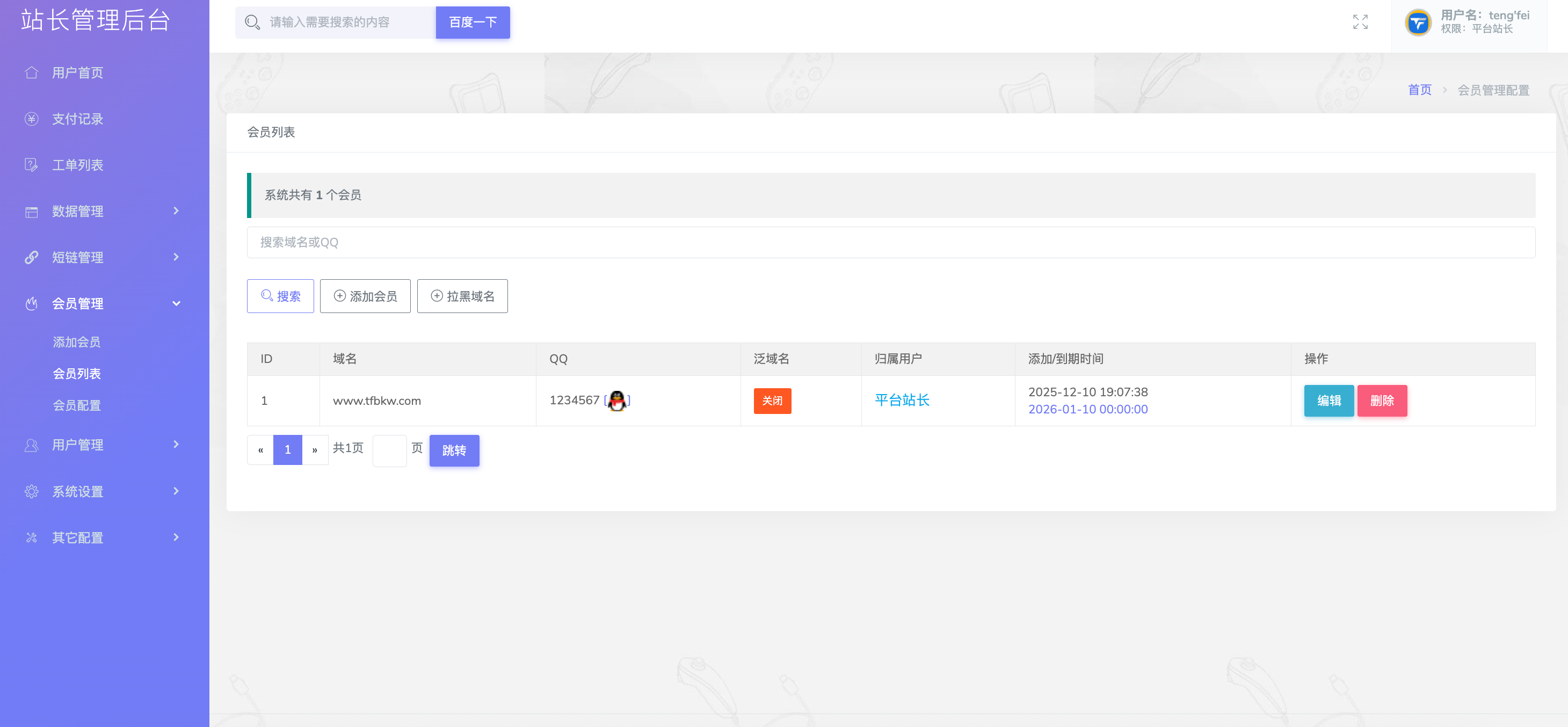
Task: Click the 平台站长 owner link
Action: coord(902,400)
